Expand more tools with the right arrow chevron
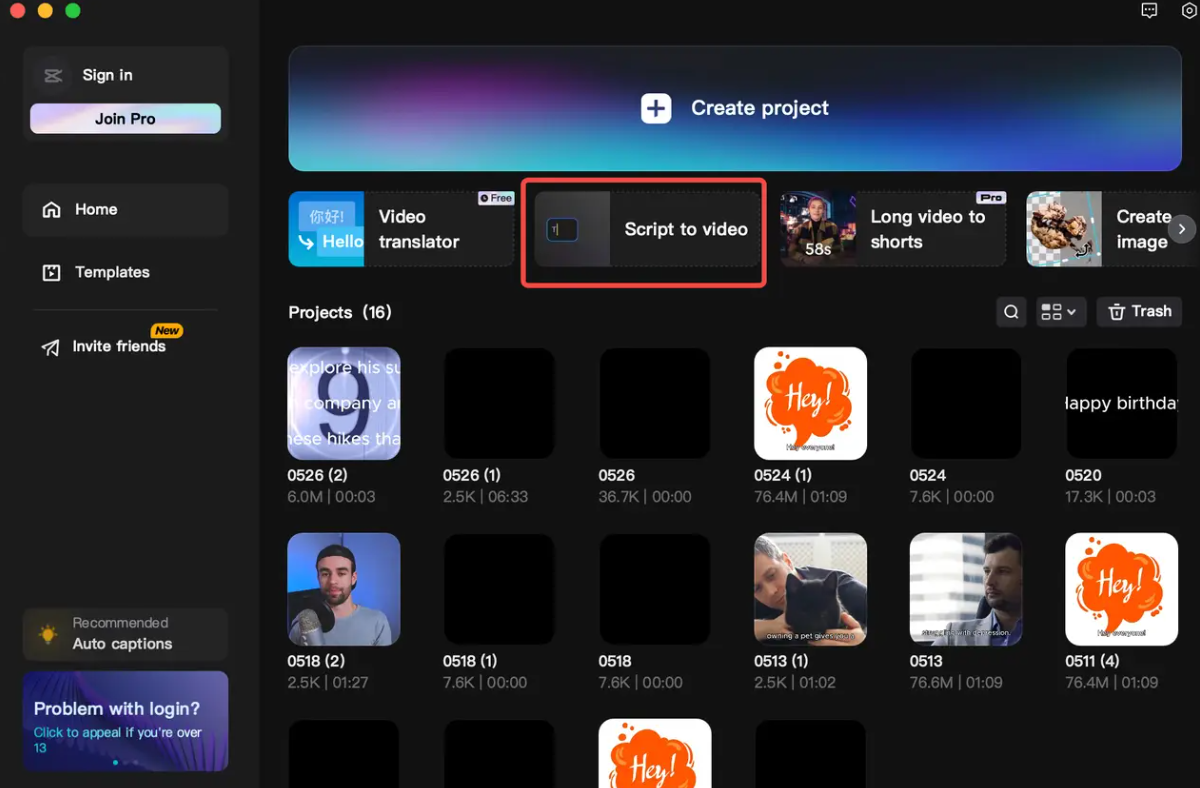The width and height of the screenshot is (1200, 788). (1182, 228)
